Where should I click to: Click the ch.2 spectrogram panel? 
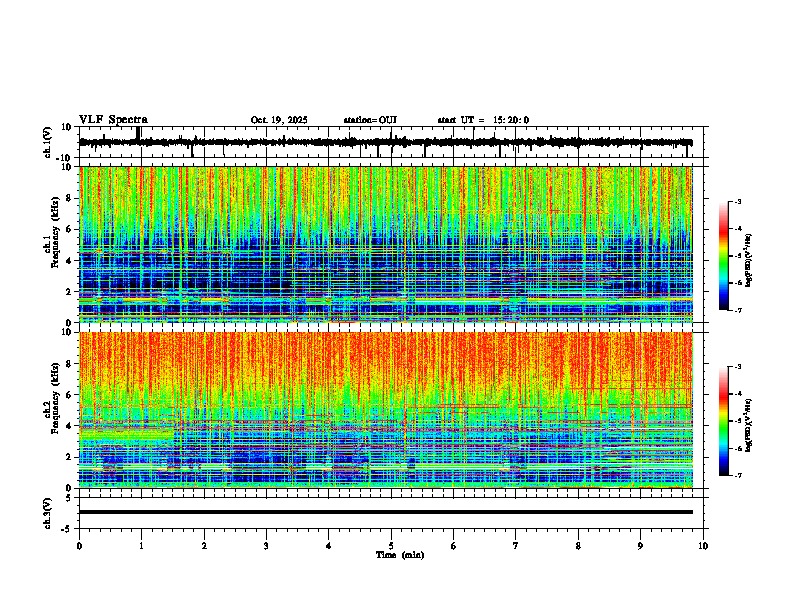coord(385,410)
